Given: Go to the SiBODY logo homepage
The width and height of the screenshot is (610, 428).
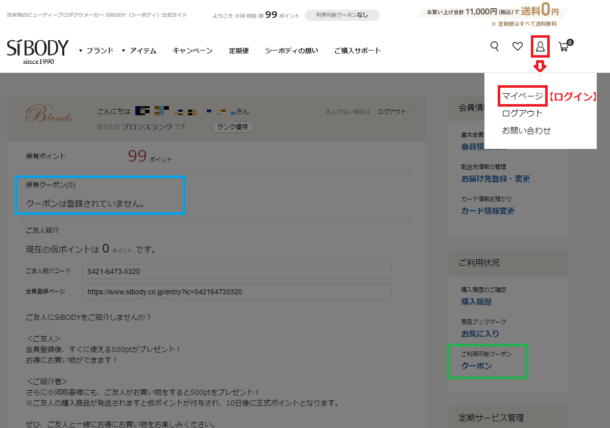Looking at the screenshot, I should pos(38,51).
